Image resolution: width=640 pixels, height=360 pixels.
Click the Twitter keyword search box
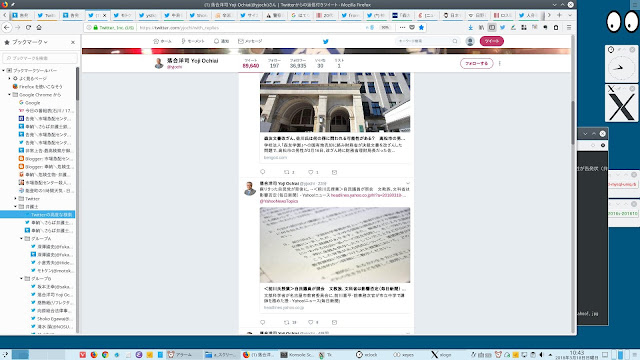427,41
